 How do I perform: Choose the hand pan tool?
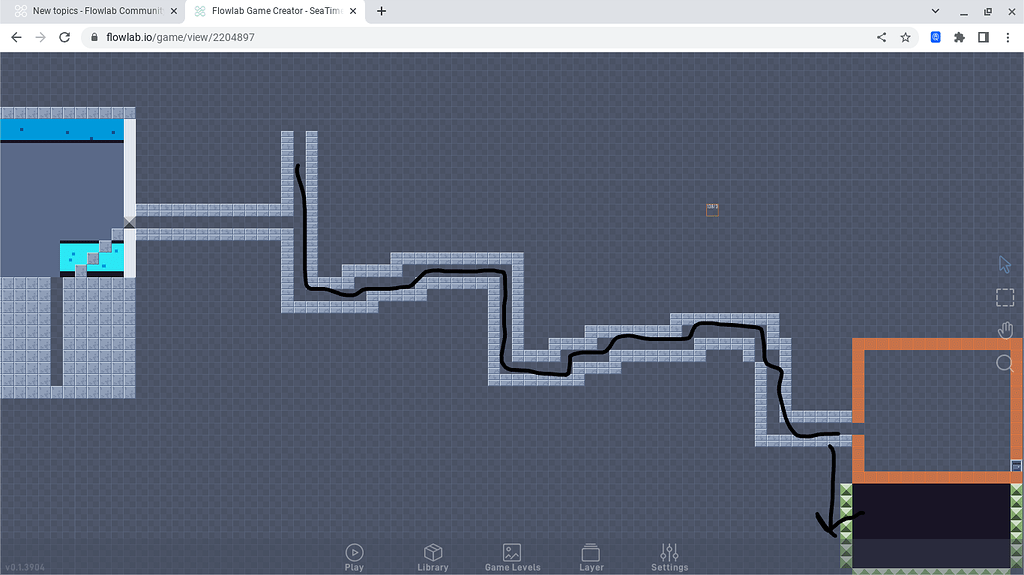1005,330
